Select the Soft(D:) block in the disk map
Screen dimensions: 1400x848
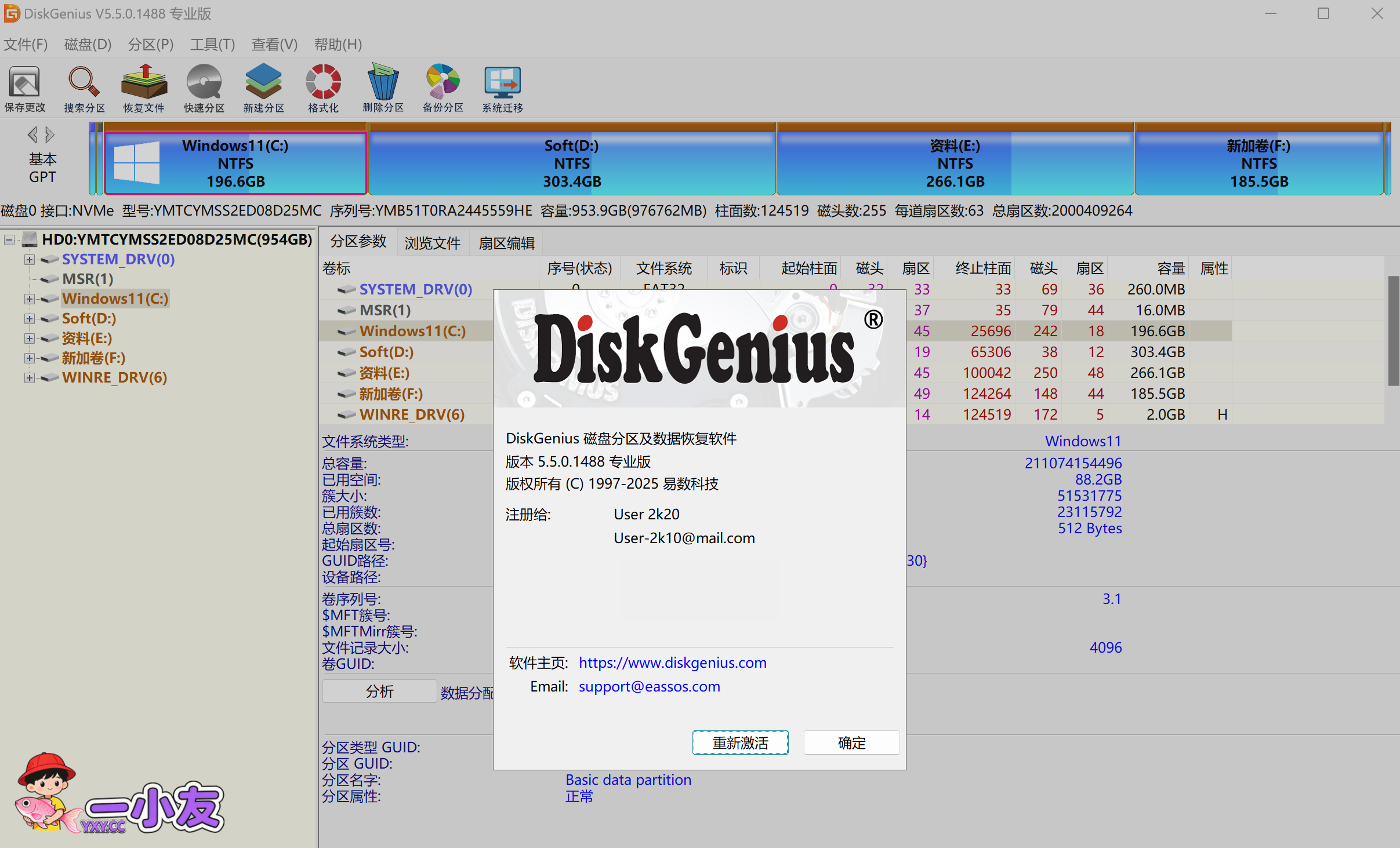coord(571,163)
